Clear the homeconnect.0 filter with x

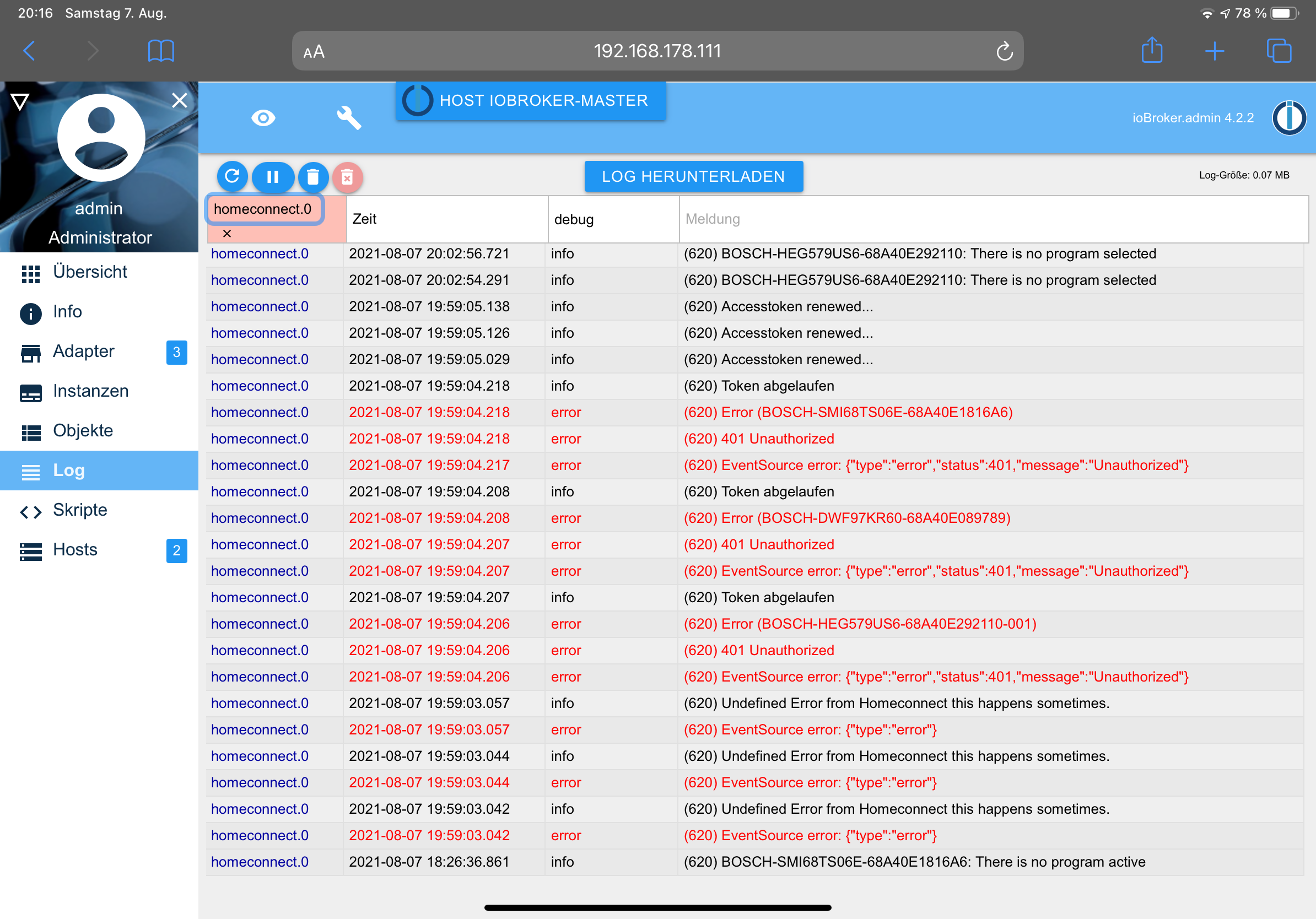[x=227, y=234]
